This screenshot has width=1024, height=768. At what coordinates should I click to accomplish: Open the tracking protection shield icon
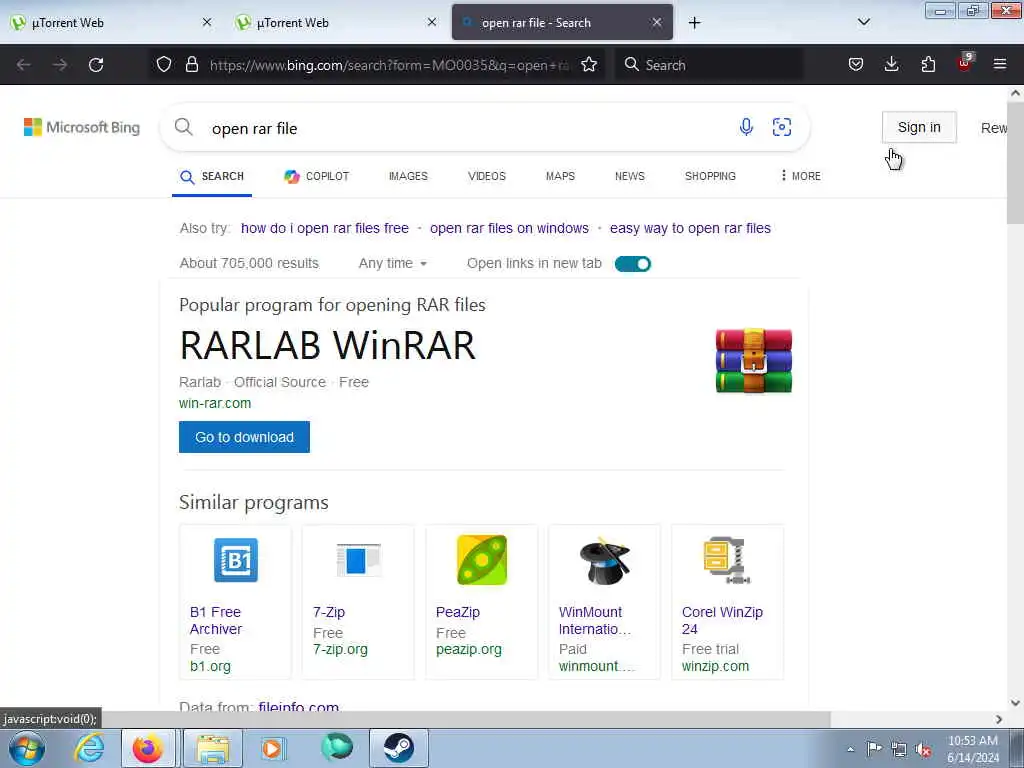pyautogui.click(x=164, y=65)
